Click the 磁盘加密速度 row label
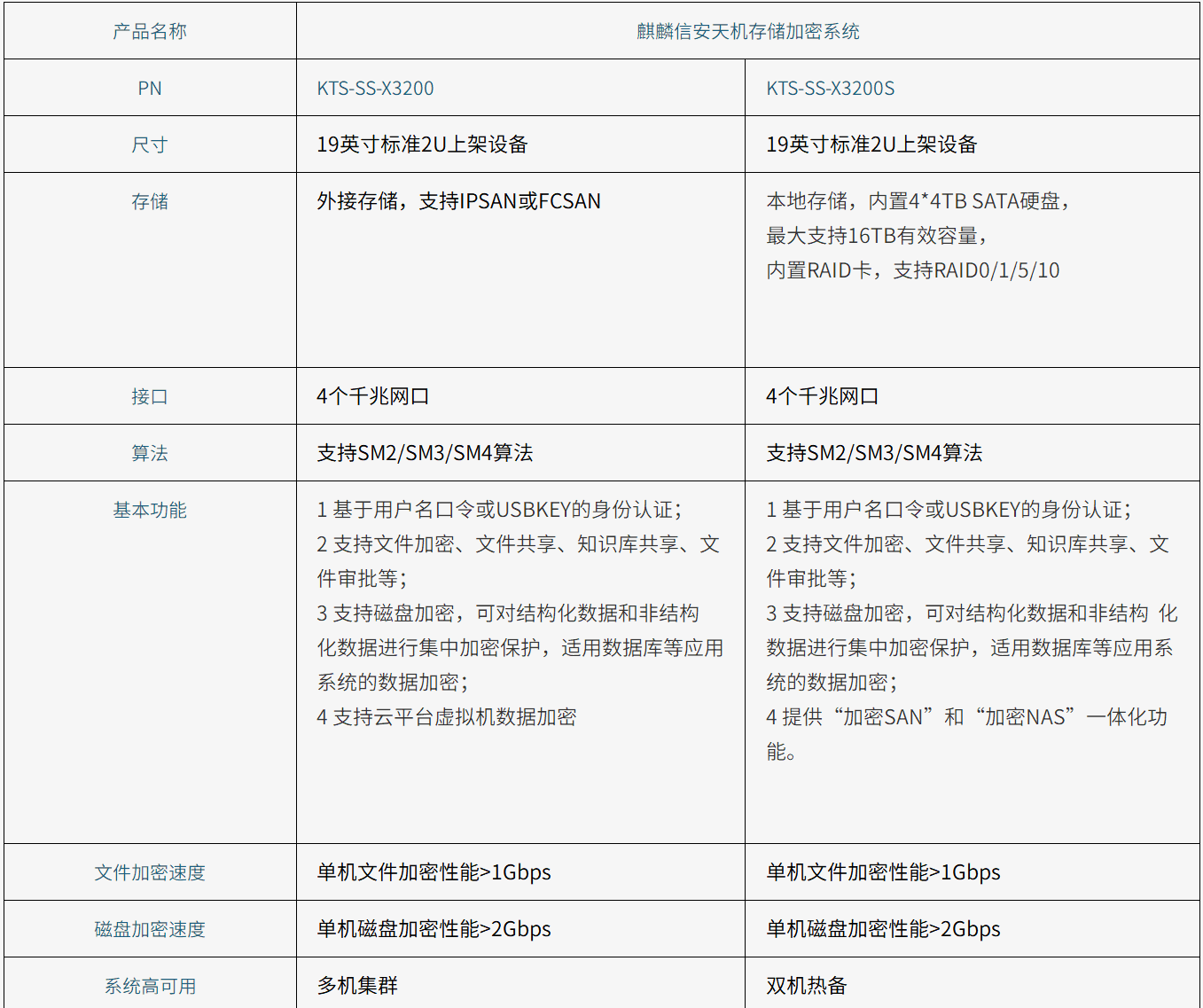Image resolution: width=1203 pixels, height=1008 pixels. pyautogui.click(x=150, y=930)
